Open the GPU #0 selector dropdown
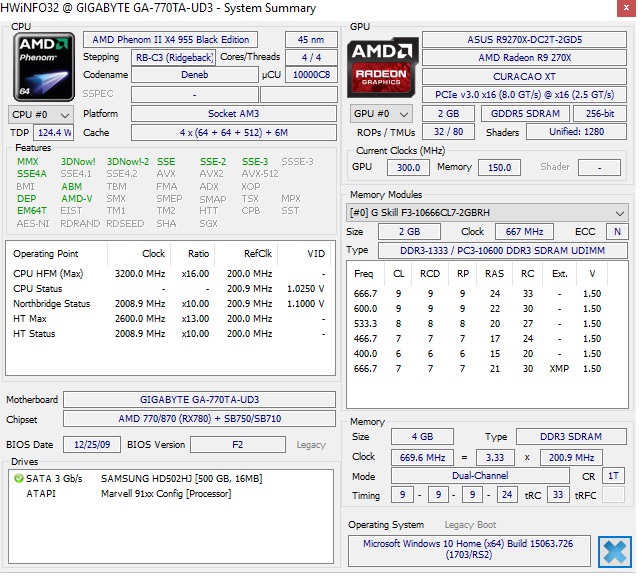 [x=381, y=113]
